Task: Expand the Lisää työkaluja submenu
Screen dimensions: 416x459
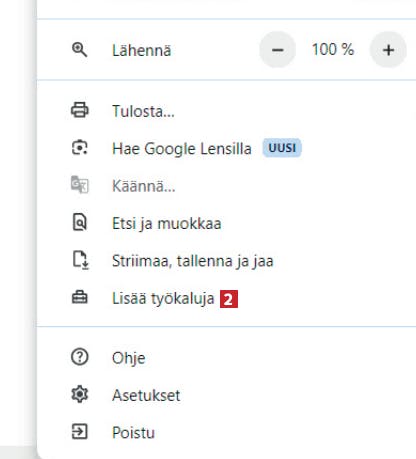Action: click(227, 298)
